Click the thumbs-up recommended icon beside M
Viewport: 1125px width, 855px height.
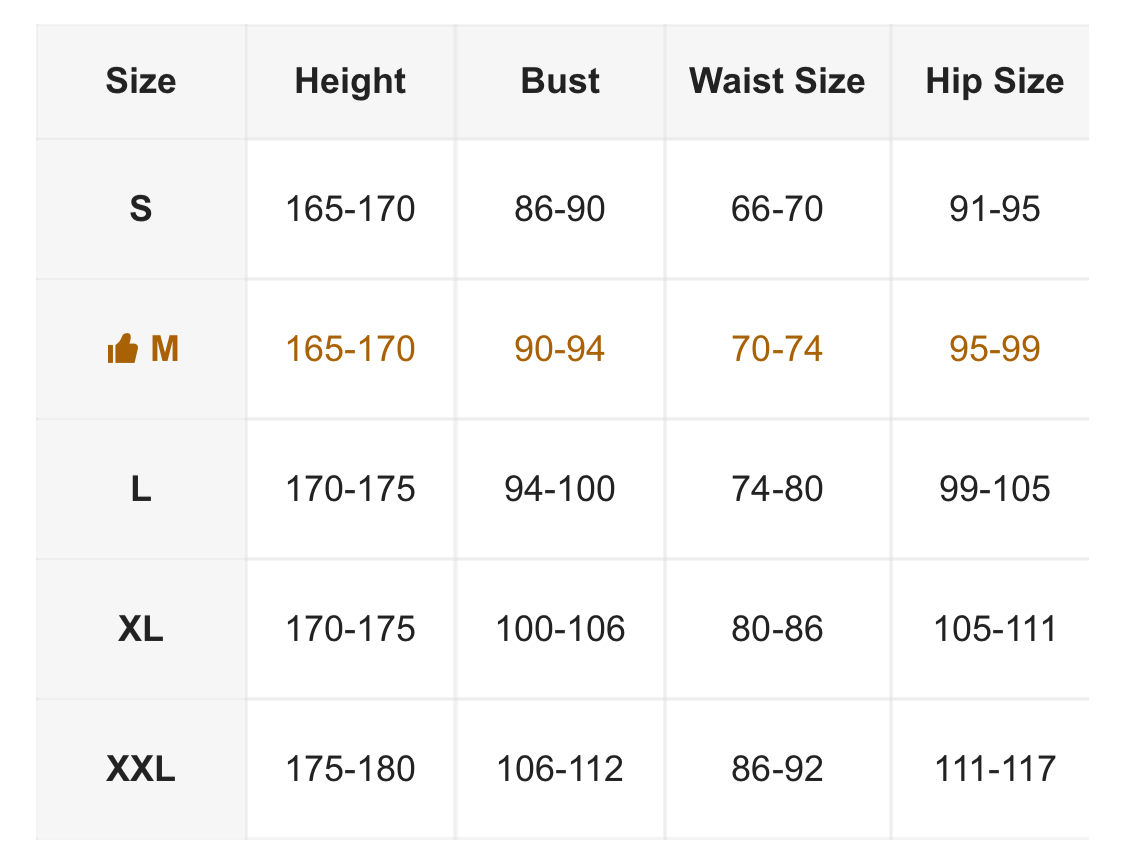click(122, 349)
